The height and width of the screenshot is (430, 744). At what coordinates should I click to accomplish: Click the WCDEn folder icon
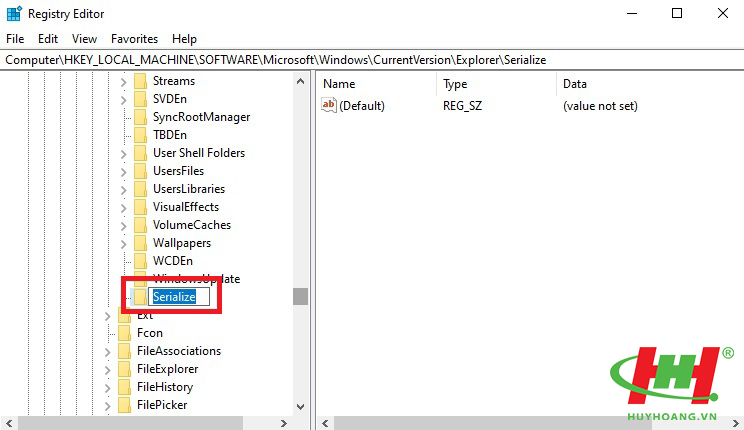coord(140,262)
